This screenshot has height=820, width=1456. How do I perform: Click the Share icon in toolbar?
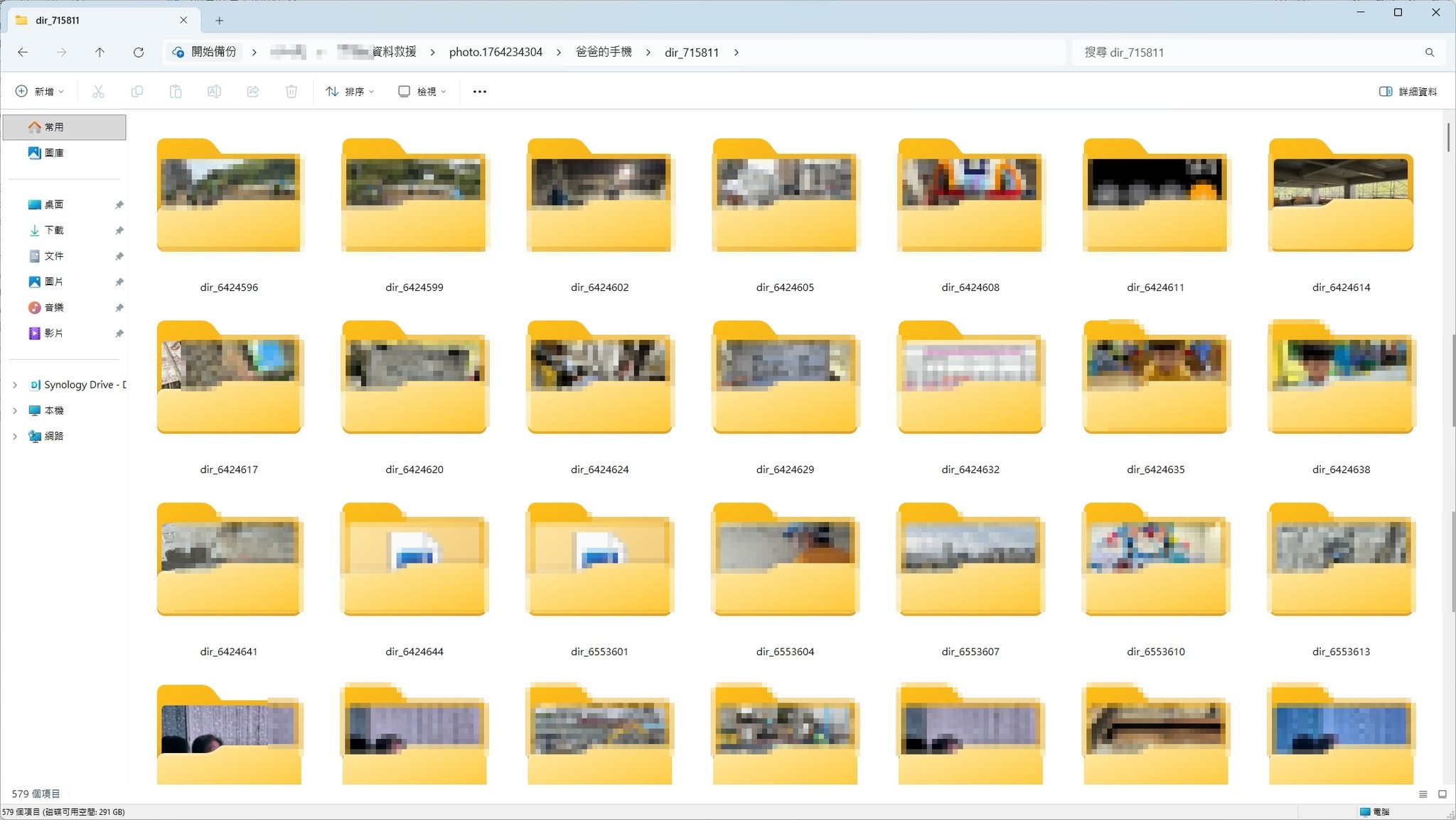tap(252, 92)
